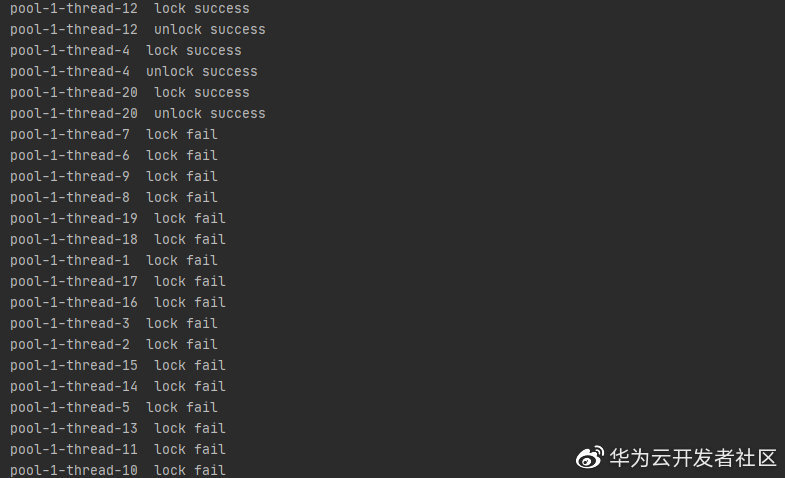Click the pool-1-thread-7 lock fail line
The width and height of the screenshot is (785, 478).
[x=114, y=135]
